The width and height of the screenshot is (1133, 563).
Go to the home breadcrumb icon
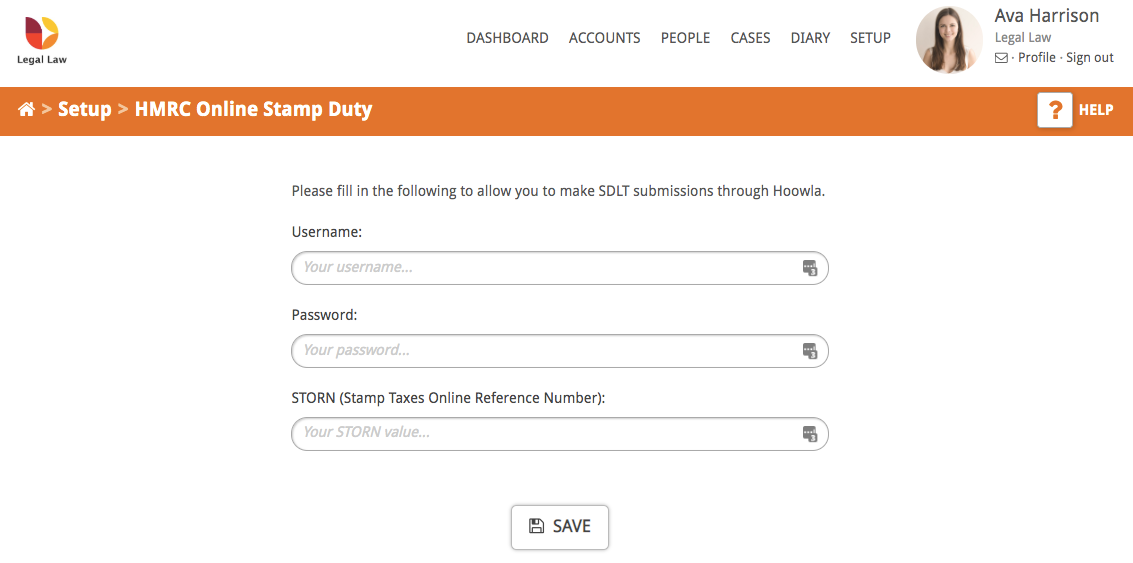point(27,110)
